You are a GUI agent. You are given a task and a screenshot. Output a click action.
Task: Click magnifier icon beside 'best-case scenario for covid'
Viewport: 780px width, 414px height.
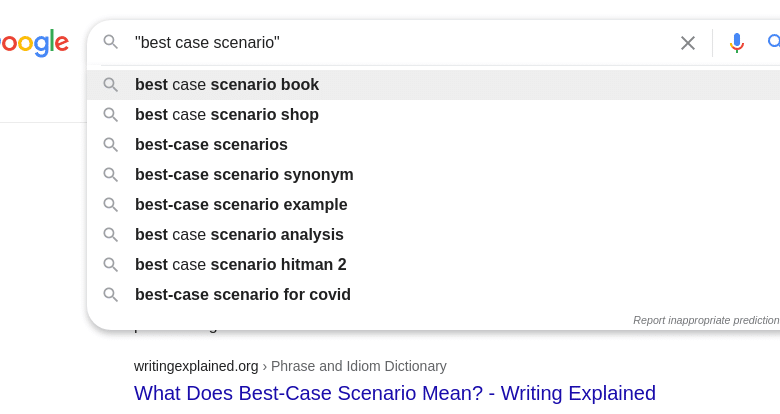pos(111,295)
